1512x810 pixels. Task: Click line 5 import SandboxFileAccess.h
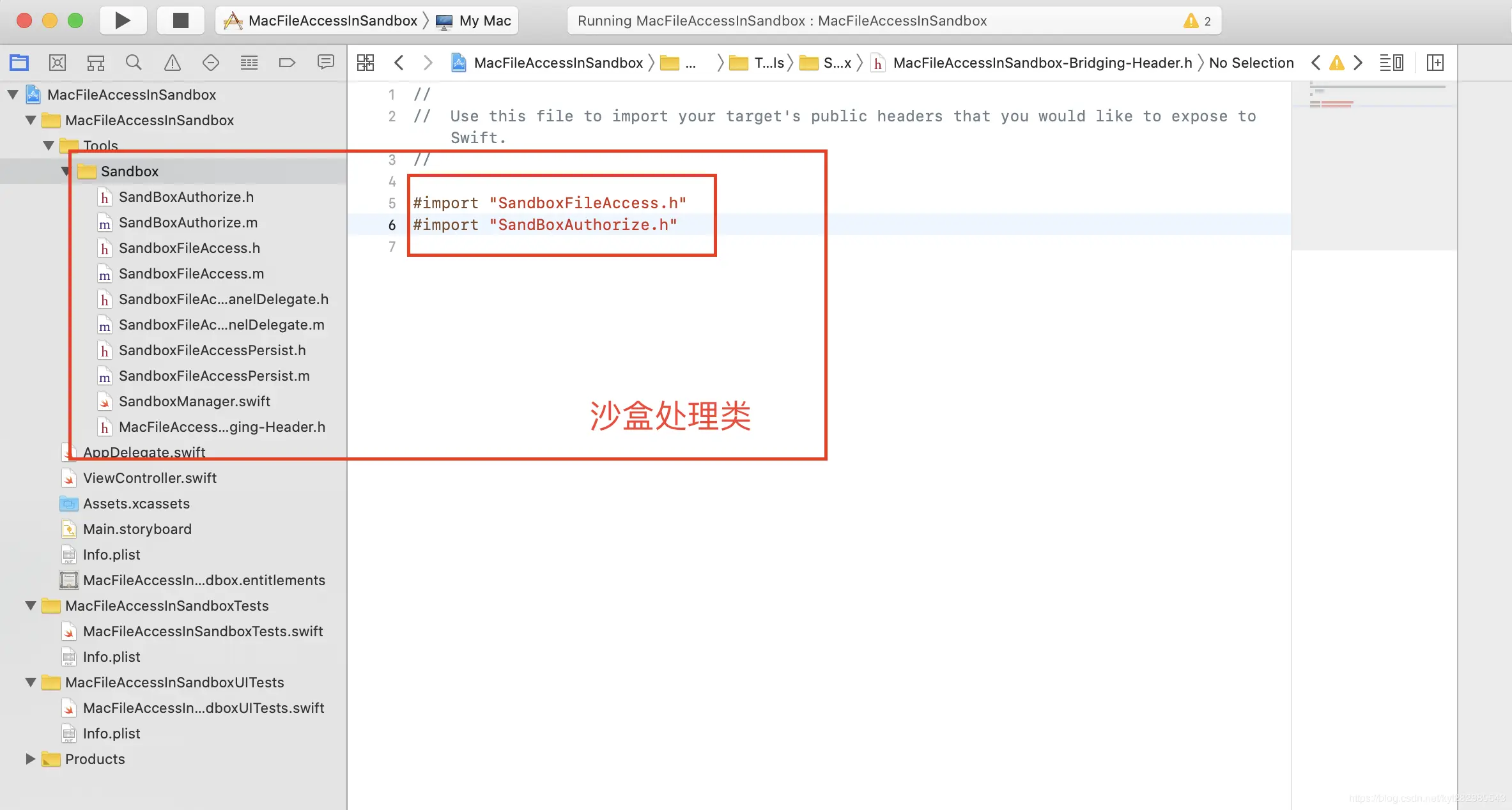pyautogui.click(x=550, y=203)
